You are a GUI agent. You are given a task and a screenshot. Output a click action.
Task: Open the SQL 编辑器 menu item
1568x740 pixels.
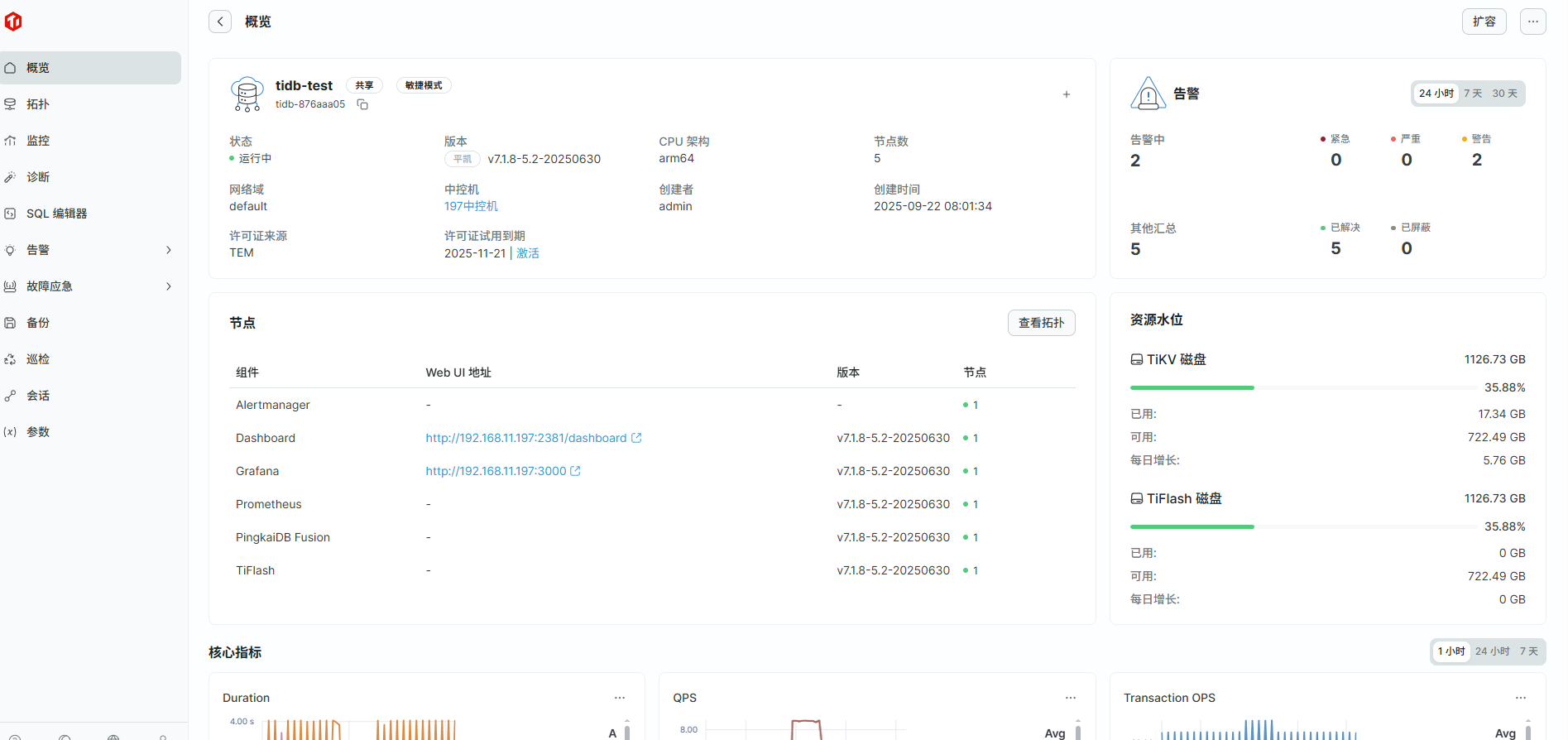56,214
